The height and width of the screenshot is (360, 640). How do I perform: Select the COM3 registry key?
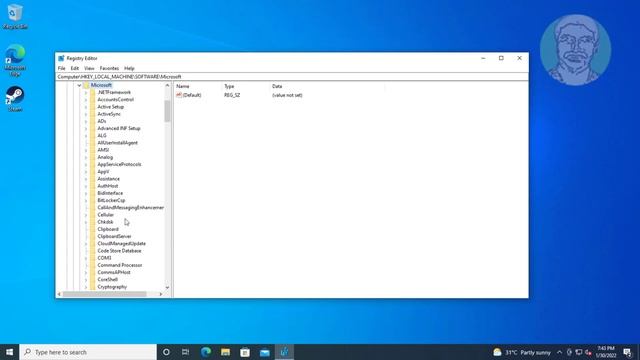(104, 258)
